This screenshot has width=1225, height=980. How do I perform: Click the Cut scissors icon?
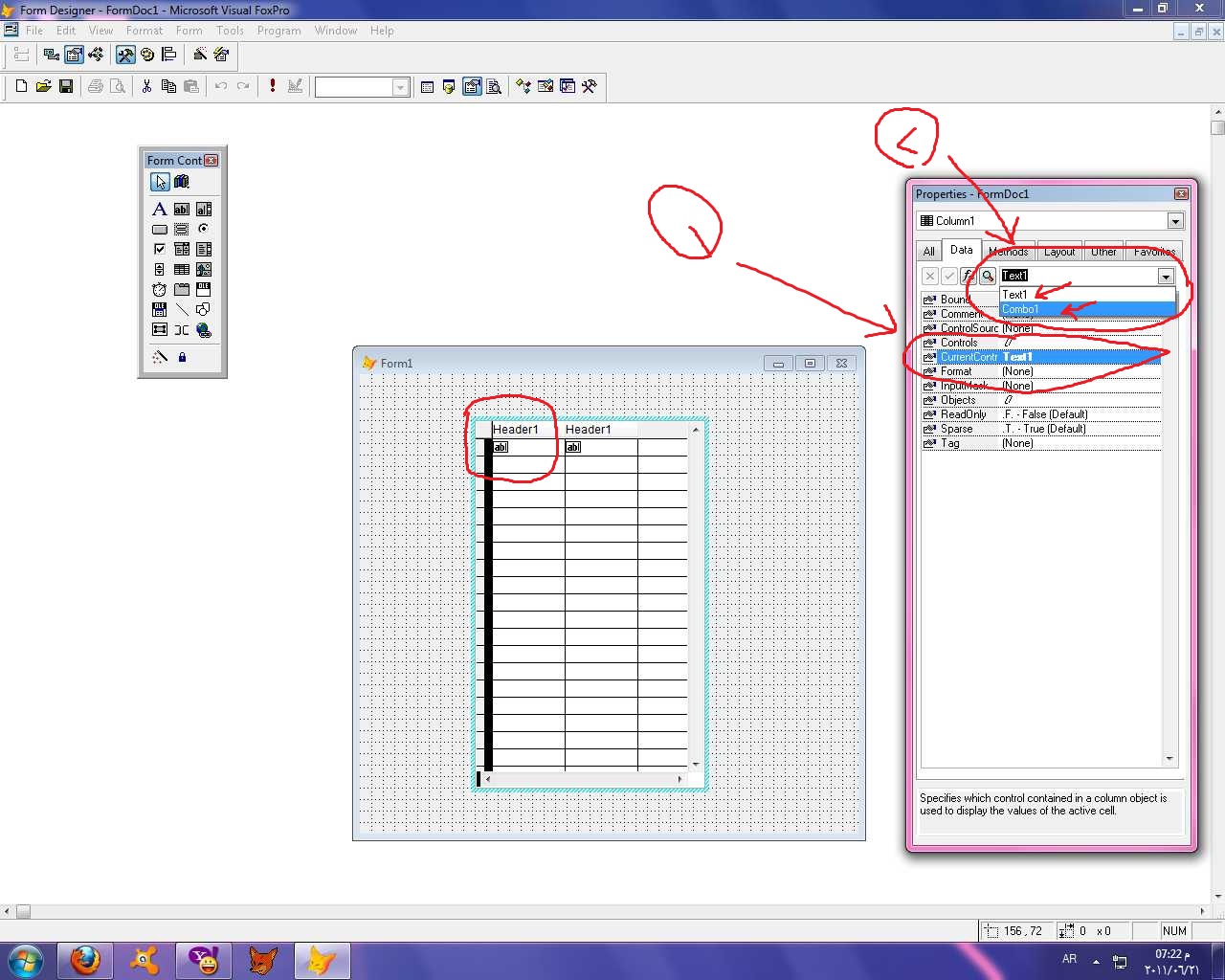coord(146,86)
